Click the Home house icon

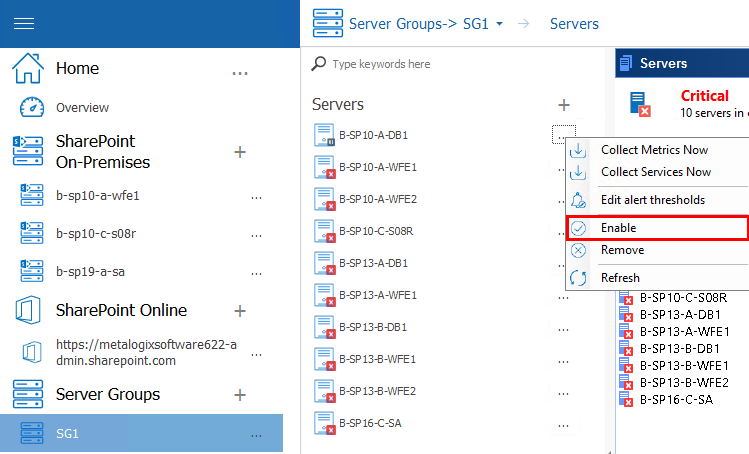pyautogui.click(x=28, y=68)
